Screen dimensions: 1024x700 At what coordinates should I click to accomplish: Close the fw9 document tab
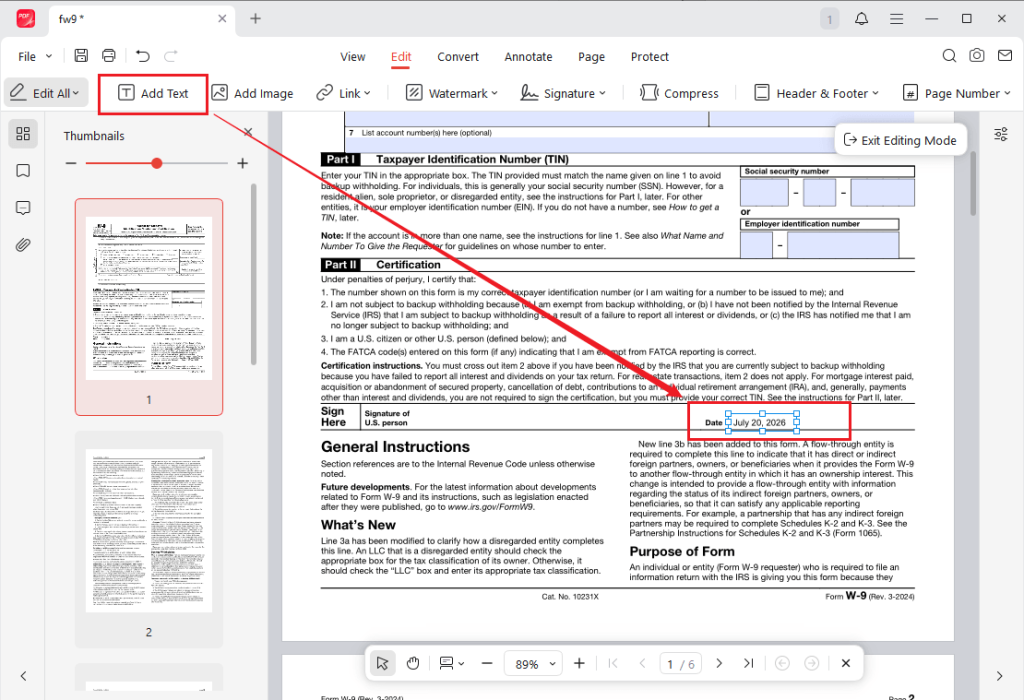[222, 19]
